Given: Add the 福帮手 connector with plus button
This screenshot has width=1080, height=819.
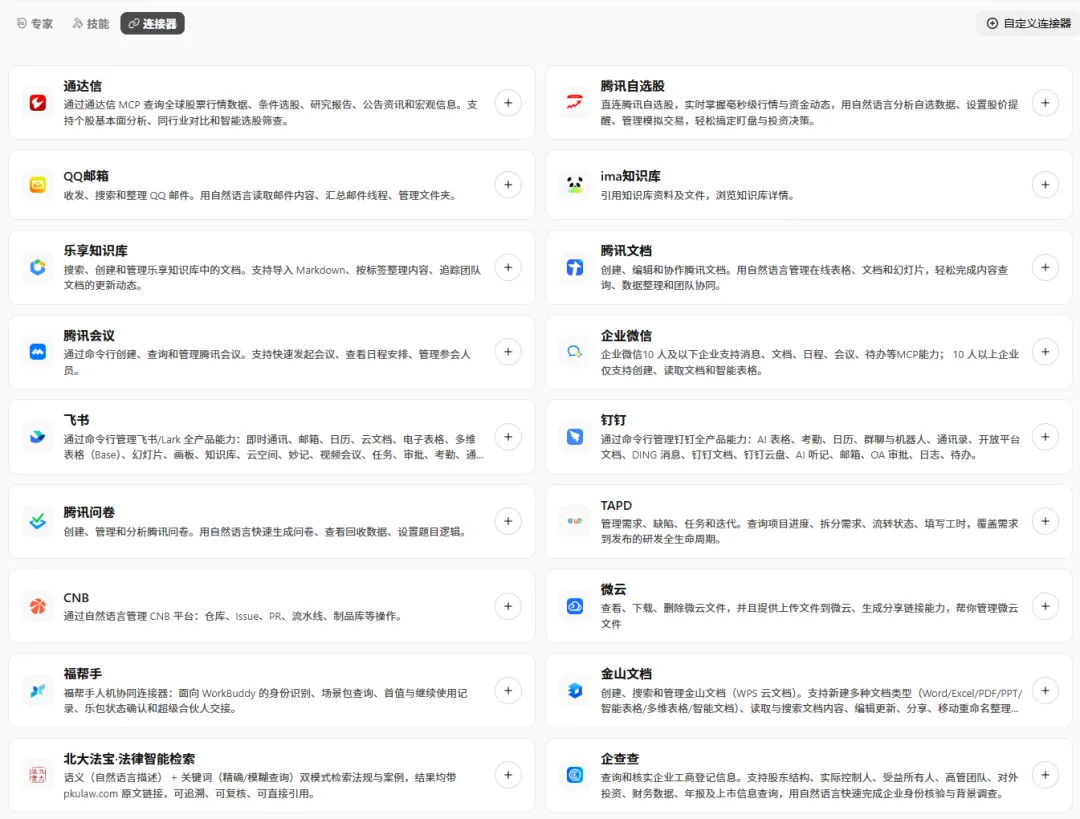Looking at the screenshot, I should click(508, 690).
